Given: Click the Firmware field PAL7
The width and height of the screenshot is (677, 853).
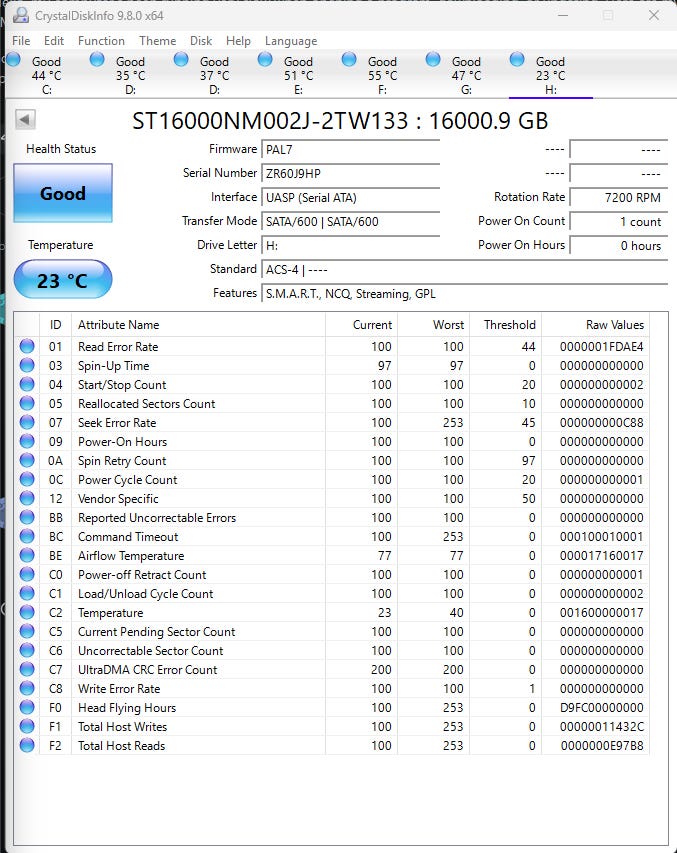Looking at the screenshot, I should coord(350,149).
